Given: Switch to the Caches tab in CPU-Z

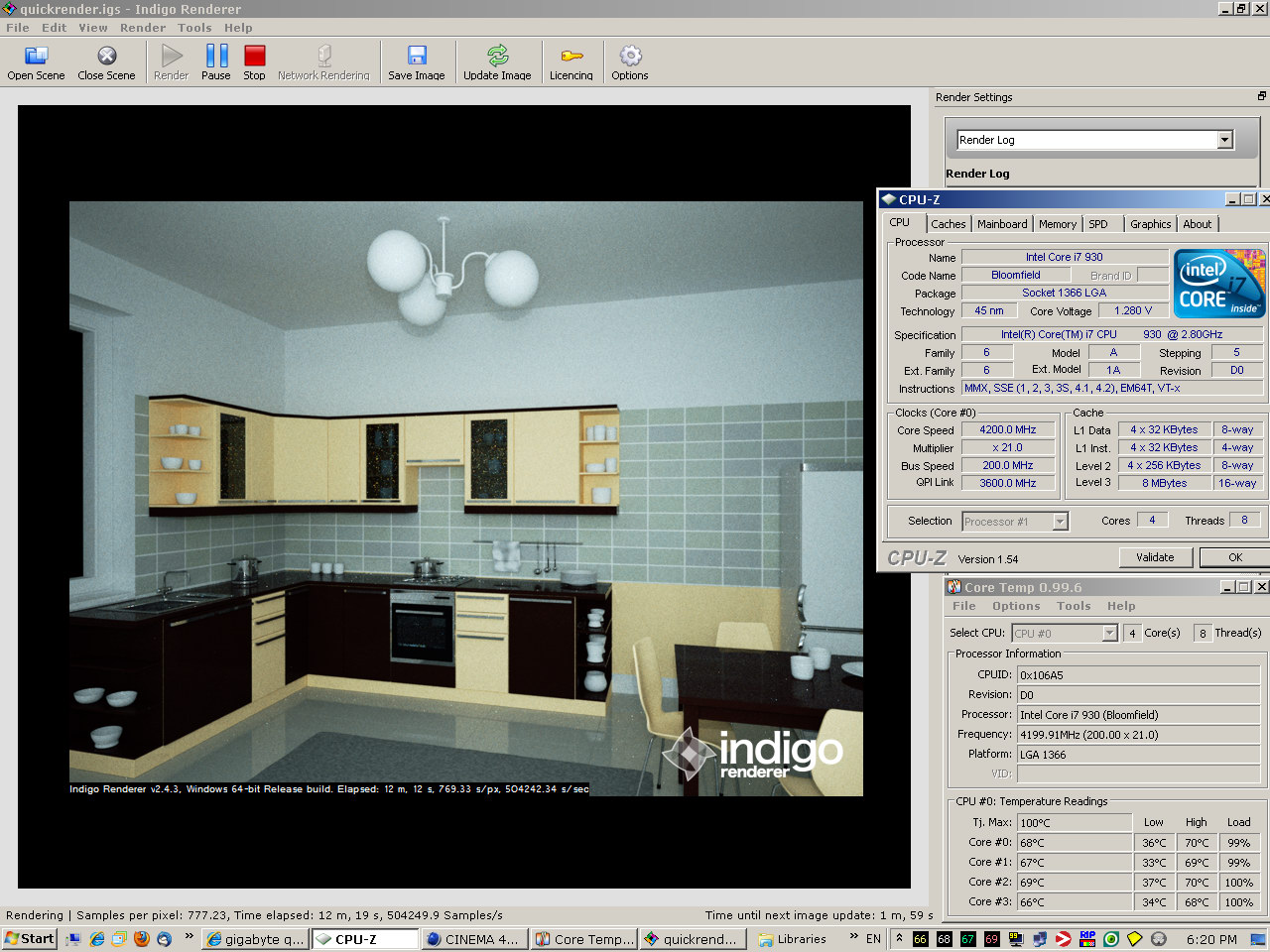Looking at the screenshot, I should point(949,224).
